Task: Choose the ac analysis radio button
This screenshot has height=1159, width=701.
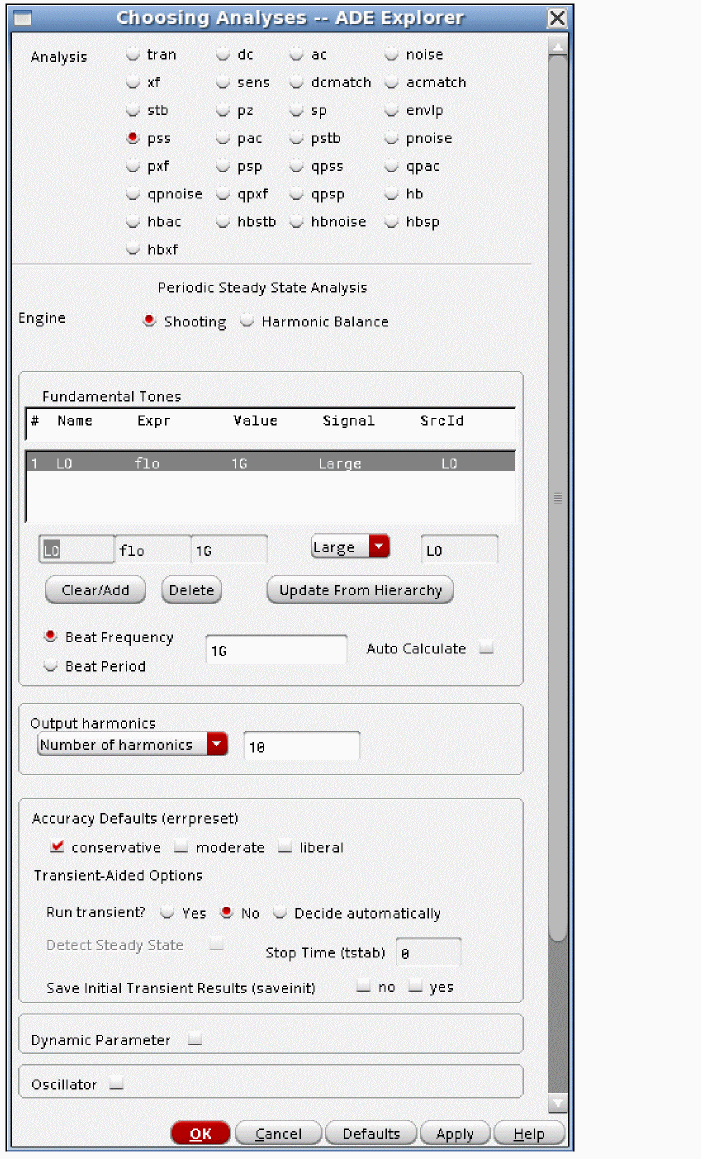Action: [x=297, y=54]
